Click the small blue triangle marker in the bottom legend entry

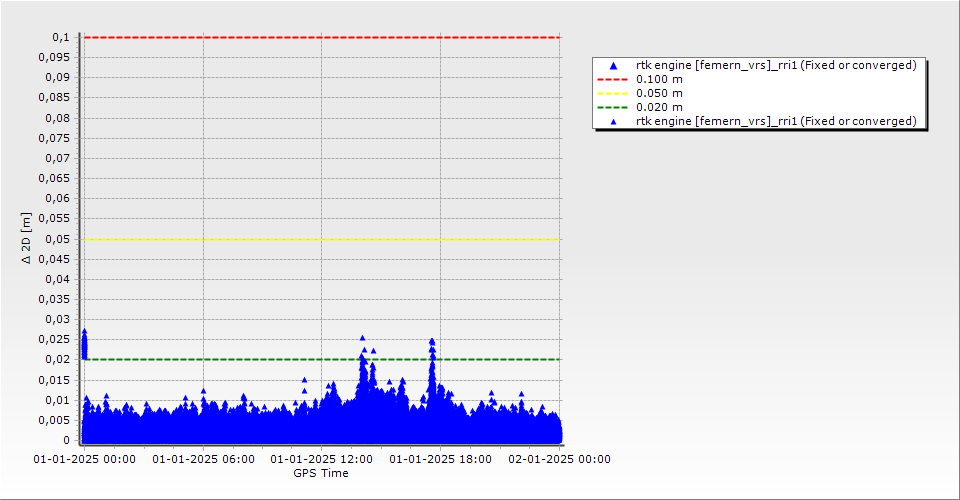pos(614,121)
